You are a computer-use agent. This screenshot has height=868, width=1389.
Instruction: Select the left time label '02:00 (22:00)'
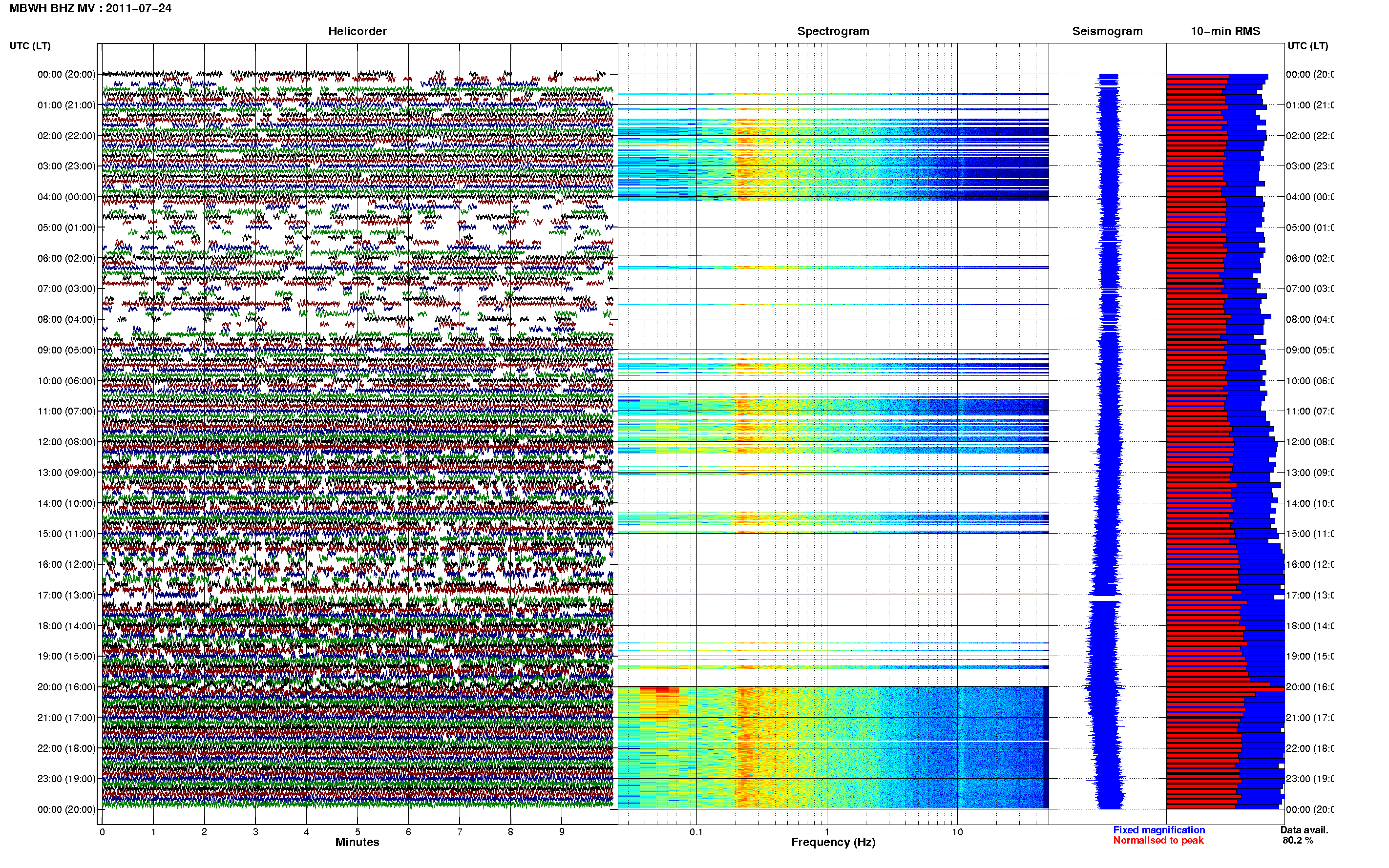point(66,136)
